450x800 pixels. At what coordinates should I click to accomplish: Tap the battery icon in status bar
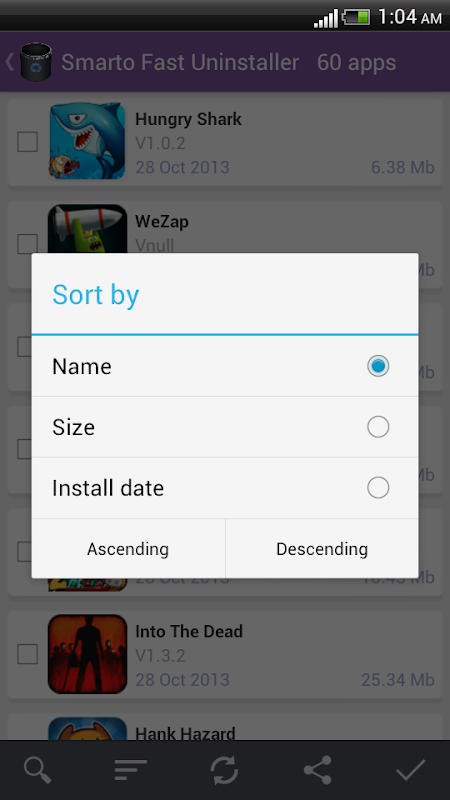356,17
